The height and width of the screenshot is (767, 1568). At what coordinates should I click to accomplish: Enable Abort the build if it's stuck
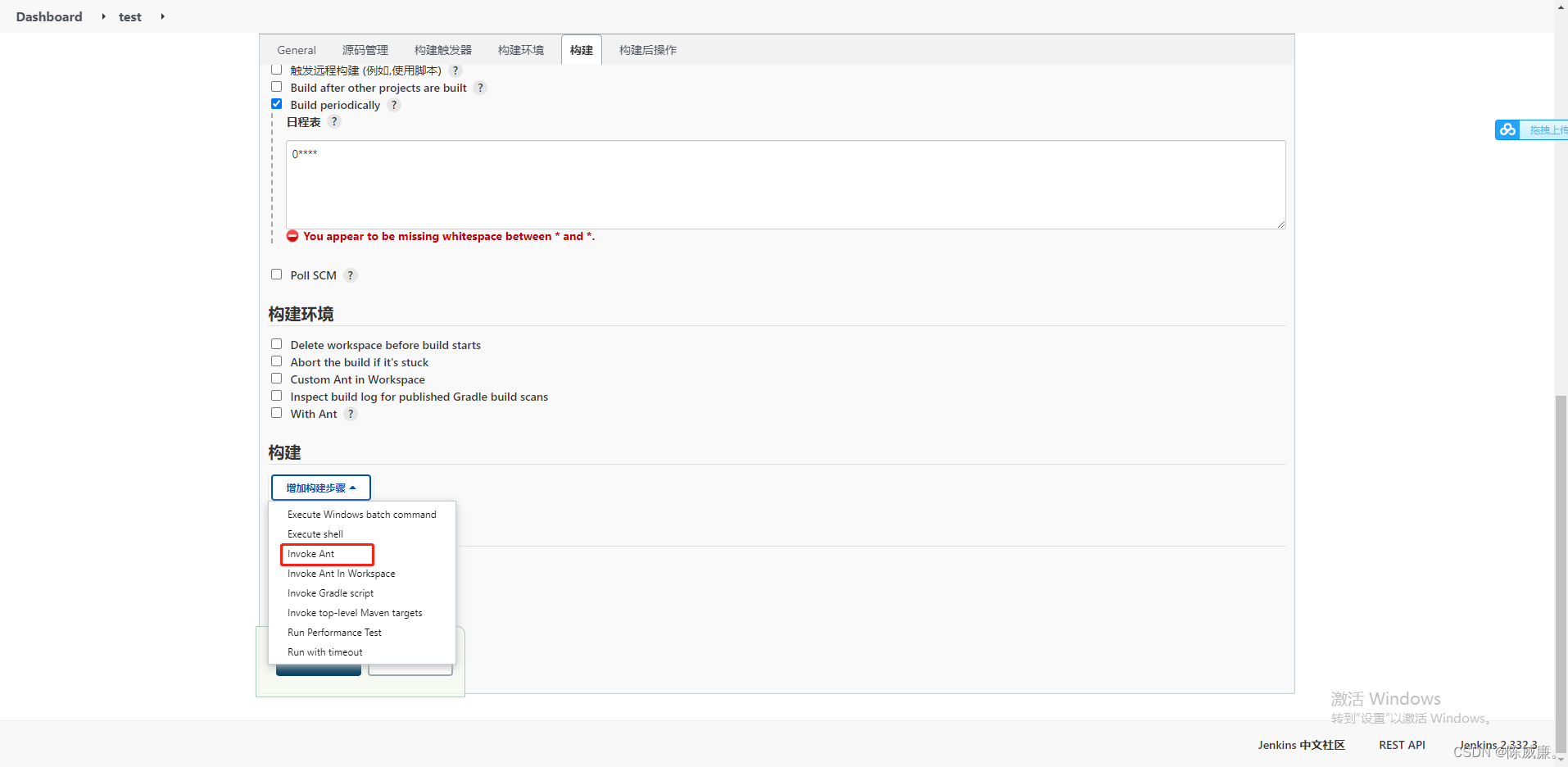[277, 361]
